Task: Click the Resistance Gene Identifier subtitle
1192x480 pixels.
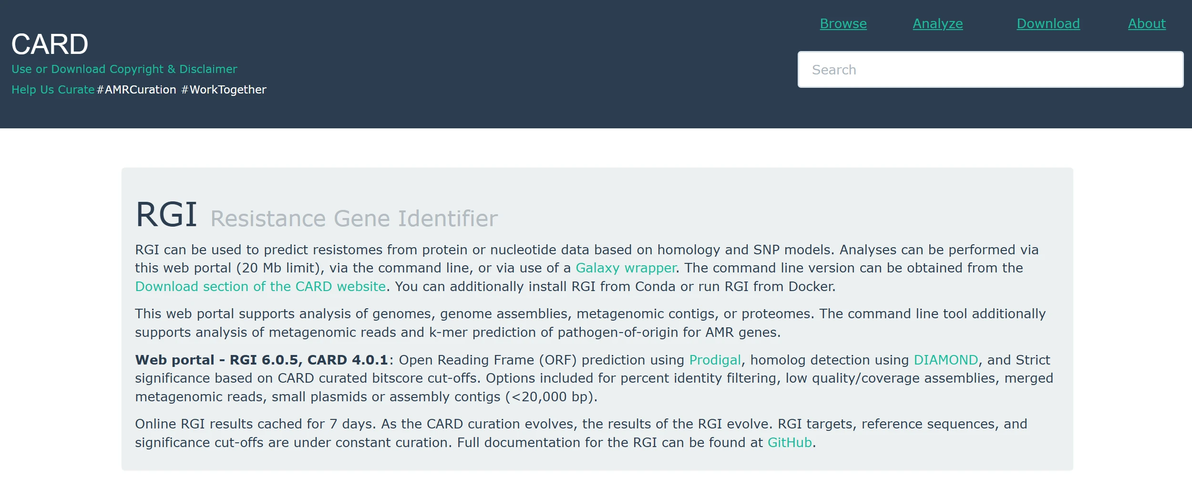Action: pos(354,219)
